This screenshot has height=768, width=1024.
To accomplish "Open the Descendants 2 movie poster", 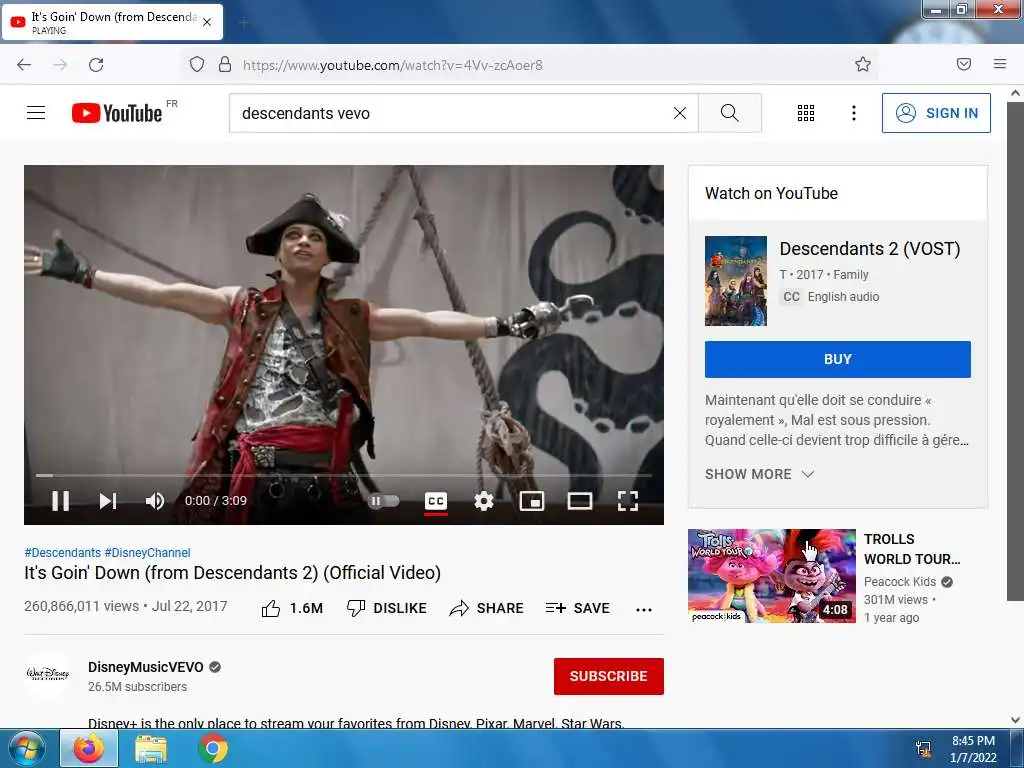I will pos(735,281).
